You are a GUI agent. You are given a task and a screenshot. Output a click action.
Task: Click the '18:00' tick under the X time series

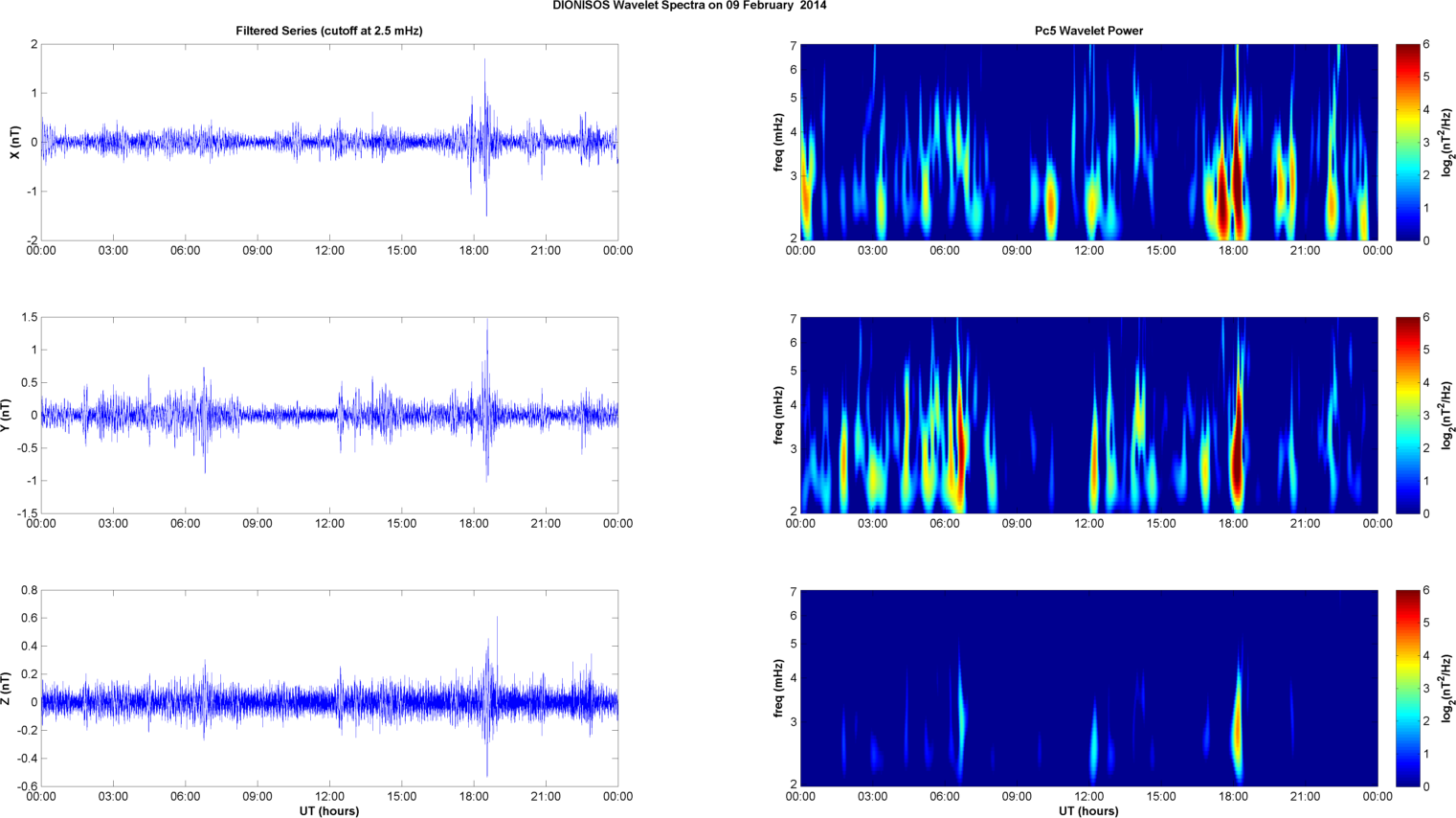pyautogui.click(x=474, y=251)
